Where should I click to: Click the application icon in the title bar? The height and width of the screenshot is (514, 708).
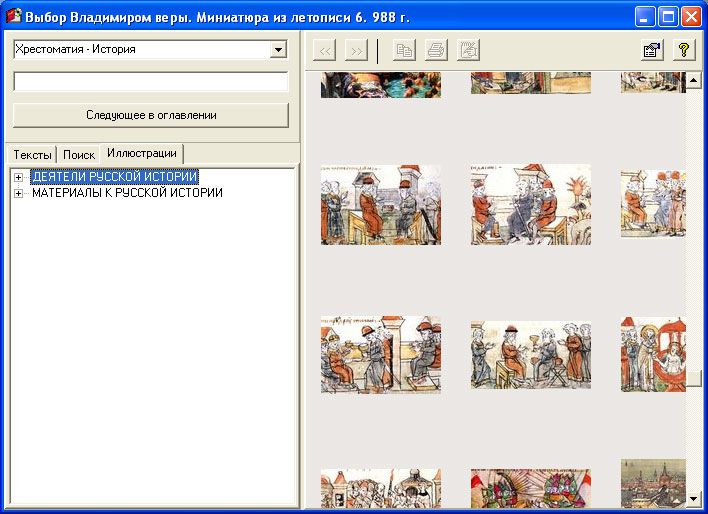(13, 17)
